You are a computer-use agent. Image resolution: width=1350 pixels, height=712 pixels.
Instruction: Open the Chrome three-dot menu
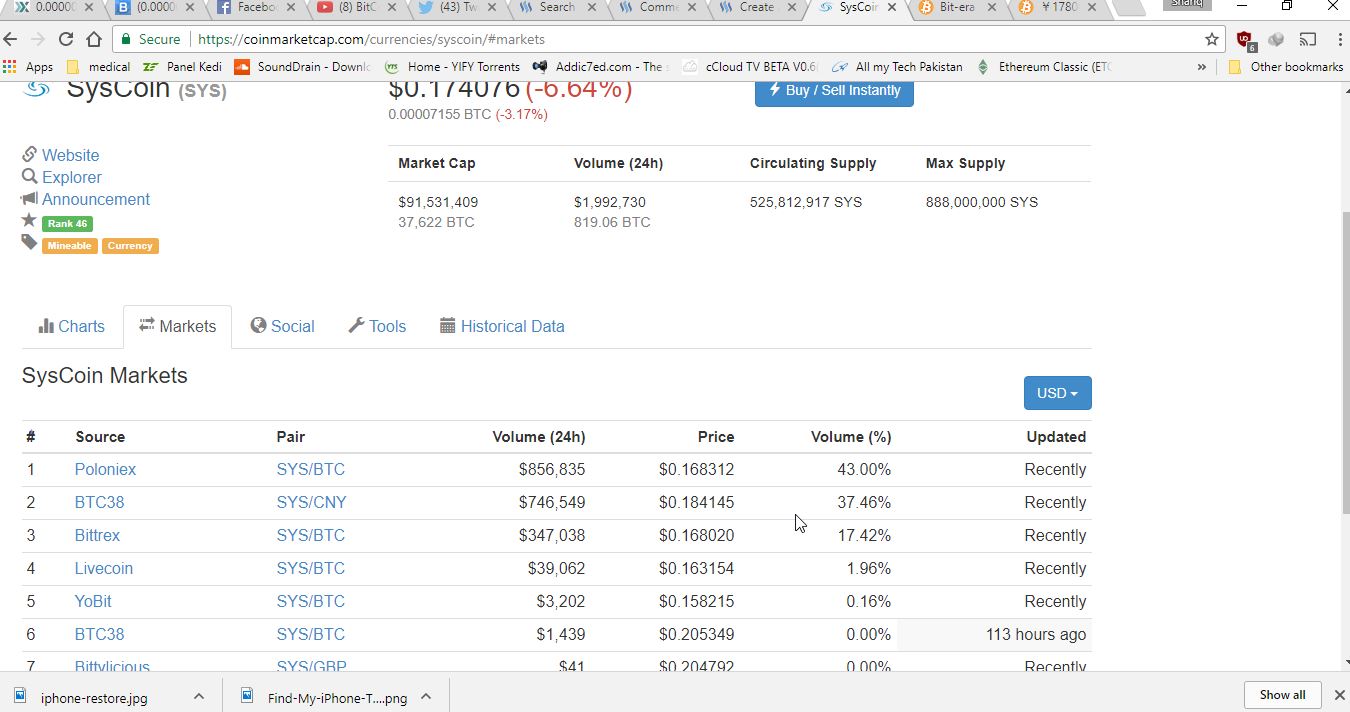(x=1338, y=40)
